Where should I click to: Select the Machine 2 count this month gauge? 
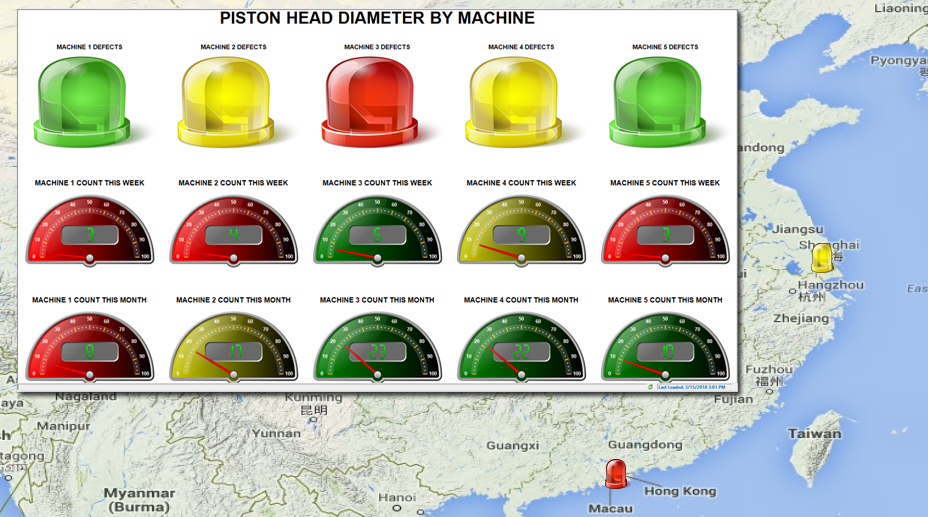[x=234, y=348]
